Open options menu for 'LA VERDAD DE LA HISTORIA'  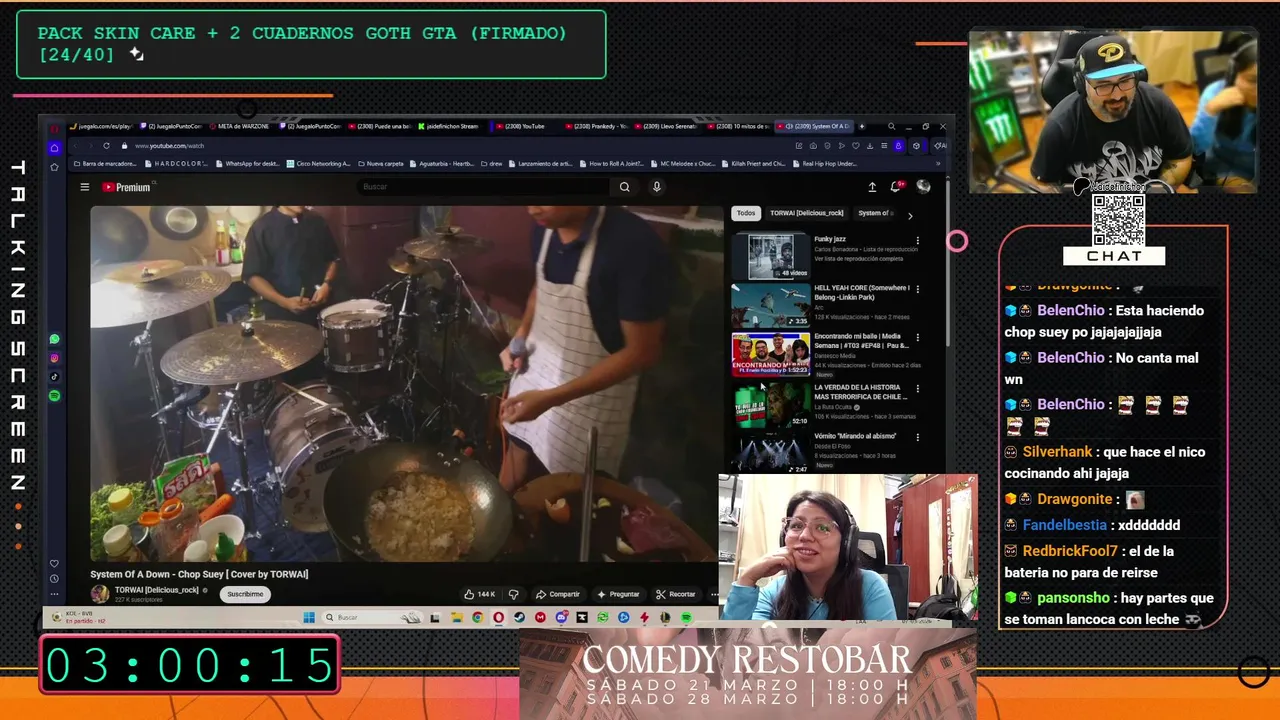[918, 388]
